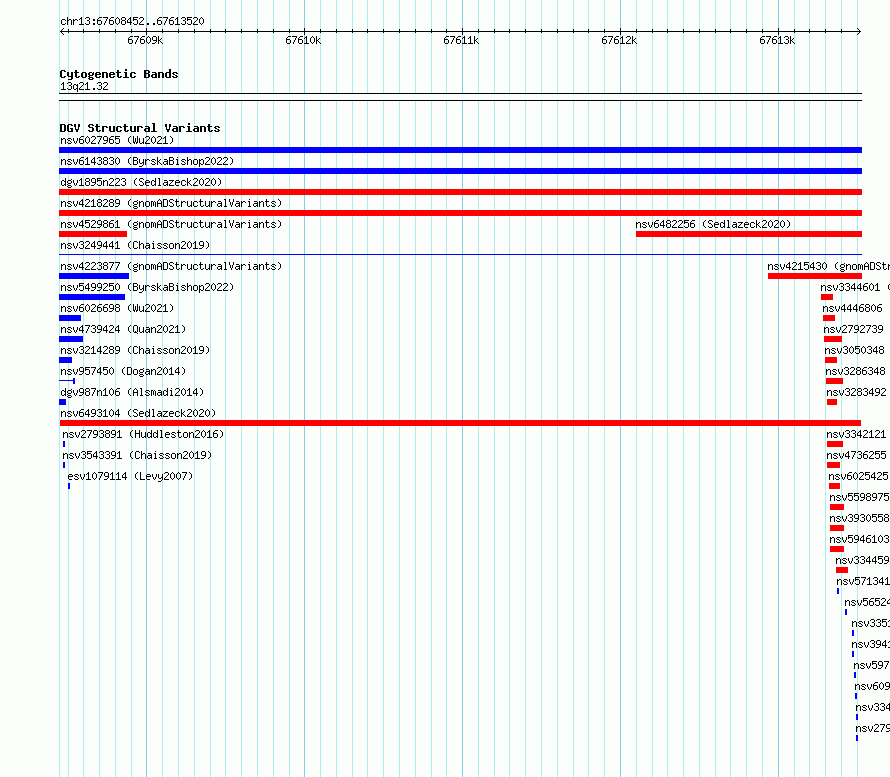Select the nsv6482256 (Sedlazeck2020) label

click(x=713, y=224)
